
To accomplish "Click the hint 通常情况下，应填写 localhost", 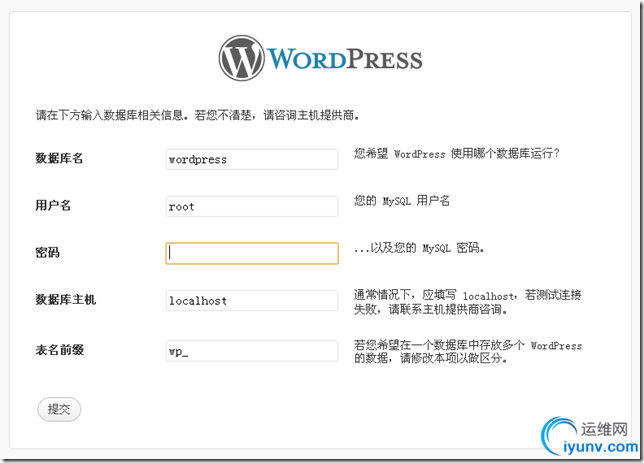I will pyautogui.click(x=467, y=302).
